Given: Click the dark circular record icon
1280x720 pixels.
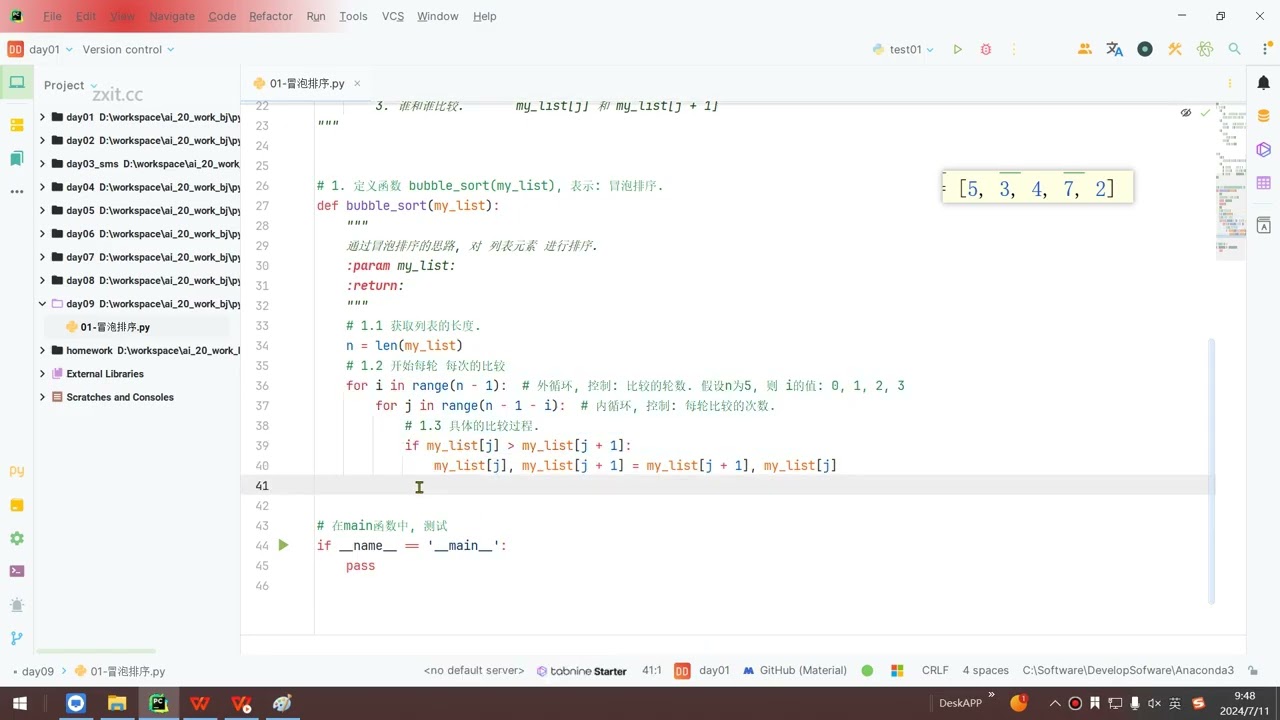Looking at the screenshot, I should coord(1145,49).
